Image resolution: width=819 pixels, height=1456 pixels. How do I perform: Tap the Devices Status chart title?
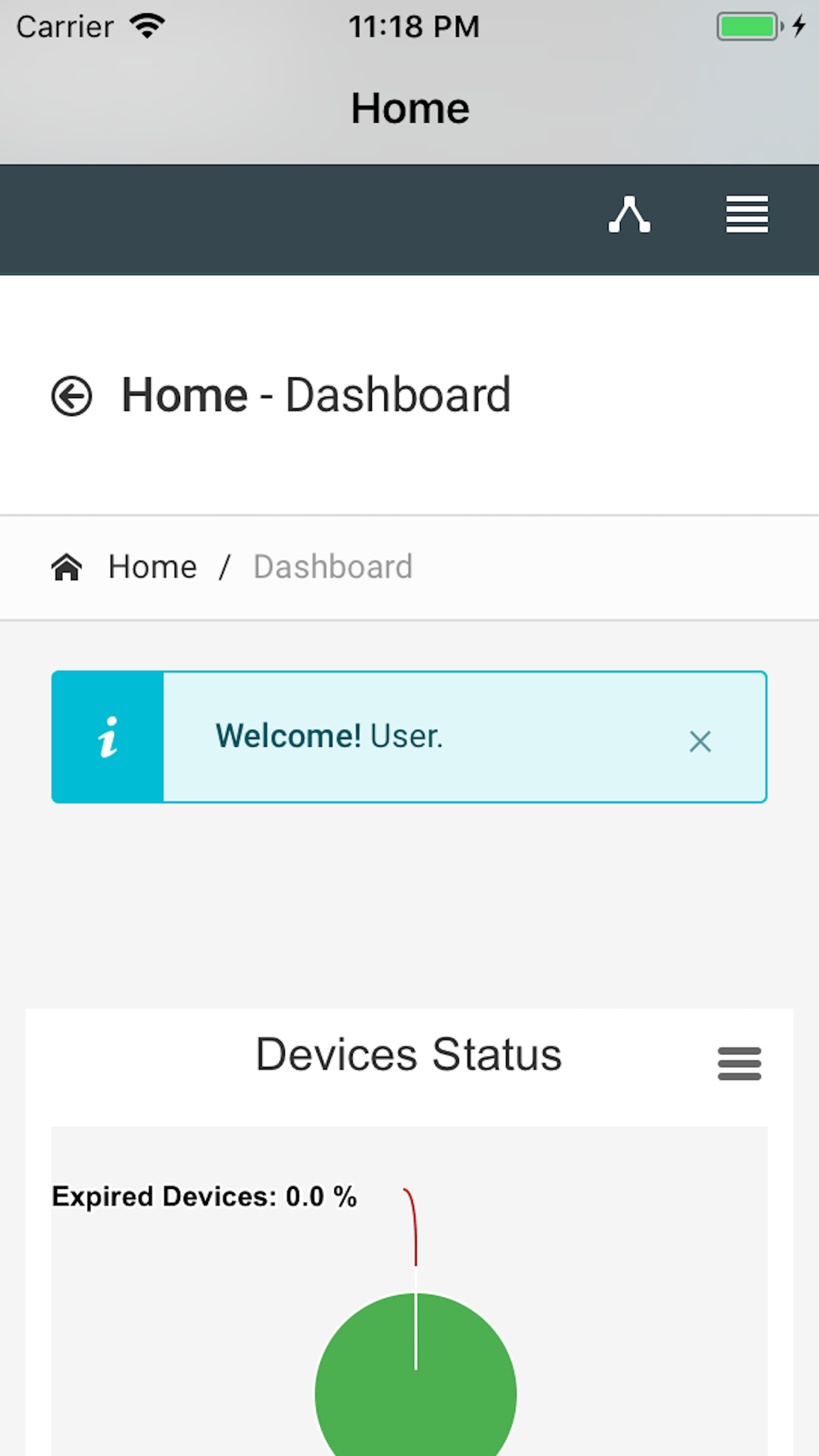coord(409,1054)
